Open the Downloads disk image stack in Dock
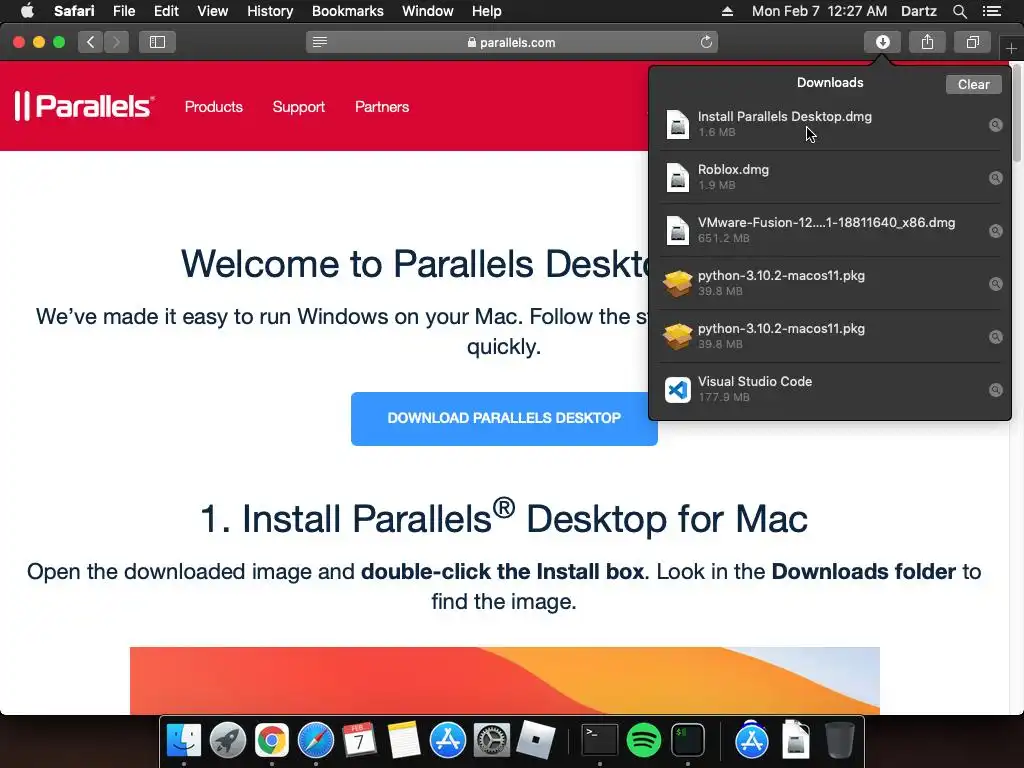The height and width of the screenshot is (768, 1024). pyautogui.click(x=795, y=741)
